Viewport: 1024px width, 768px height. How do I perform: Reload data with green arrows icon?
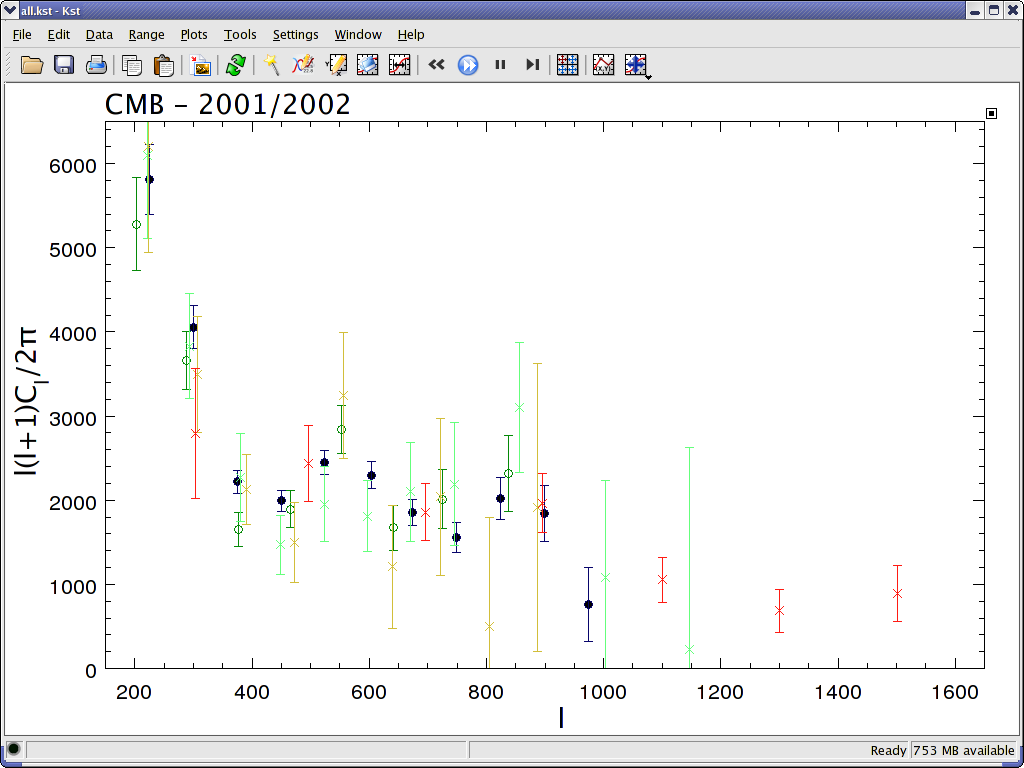[x=236, y=65]
